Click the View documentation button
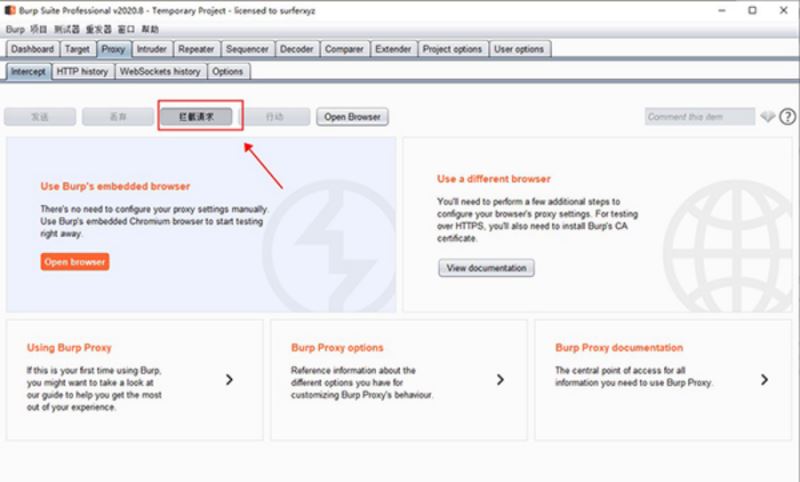Viewport: 800px width, 482px height. (x=486, y=268)
